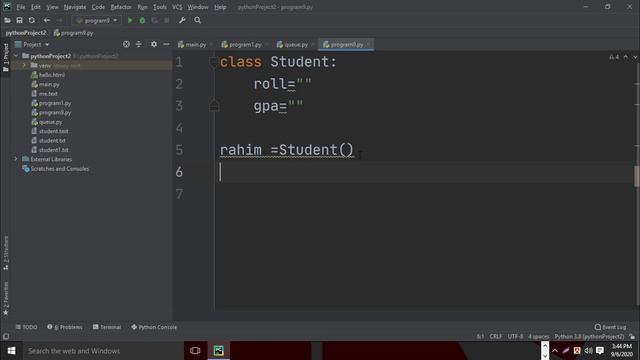The width and height of the screenshot is (640, 360).
Task: Open Windows Task View icon
Action: 195,351
